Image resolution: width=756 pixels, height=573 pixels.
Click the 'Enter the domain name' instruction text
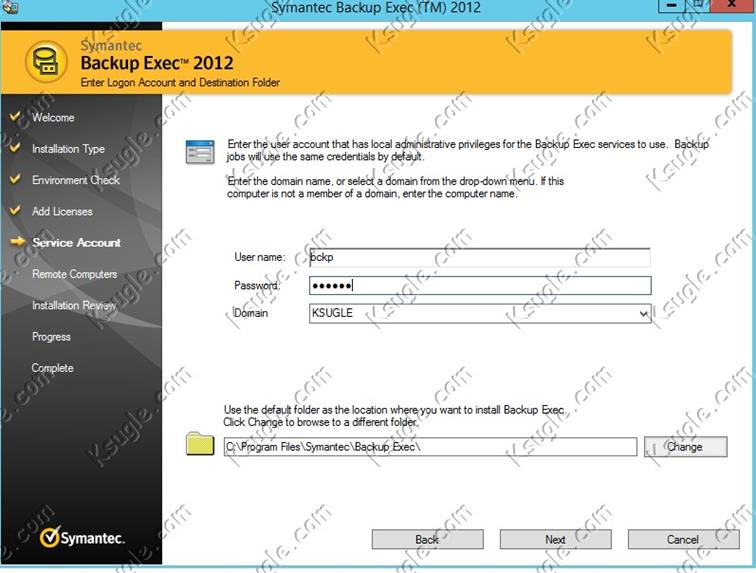[395, 187]
